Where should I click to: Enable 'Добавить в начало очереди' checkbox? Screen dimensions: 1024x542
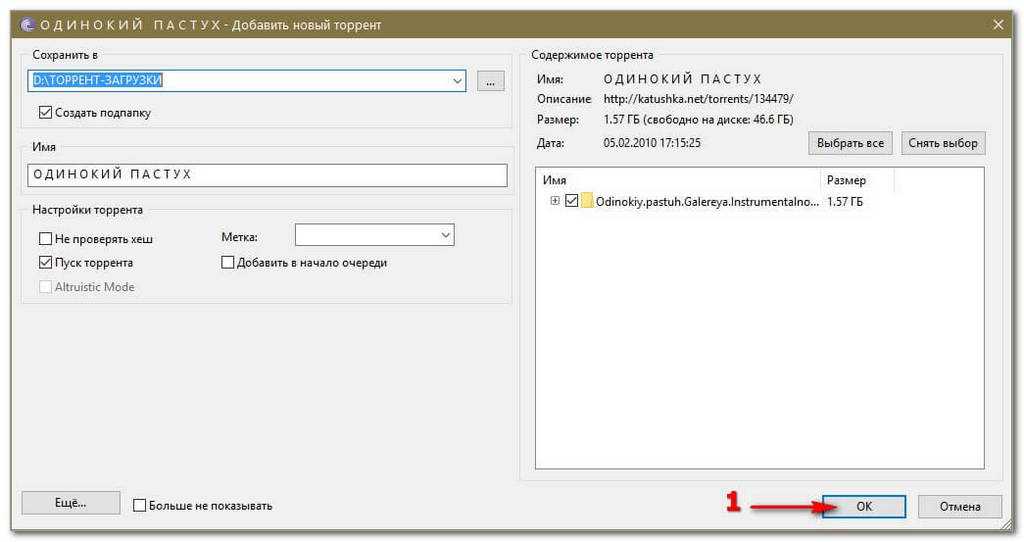click(228, 263)
